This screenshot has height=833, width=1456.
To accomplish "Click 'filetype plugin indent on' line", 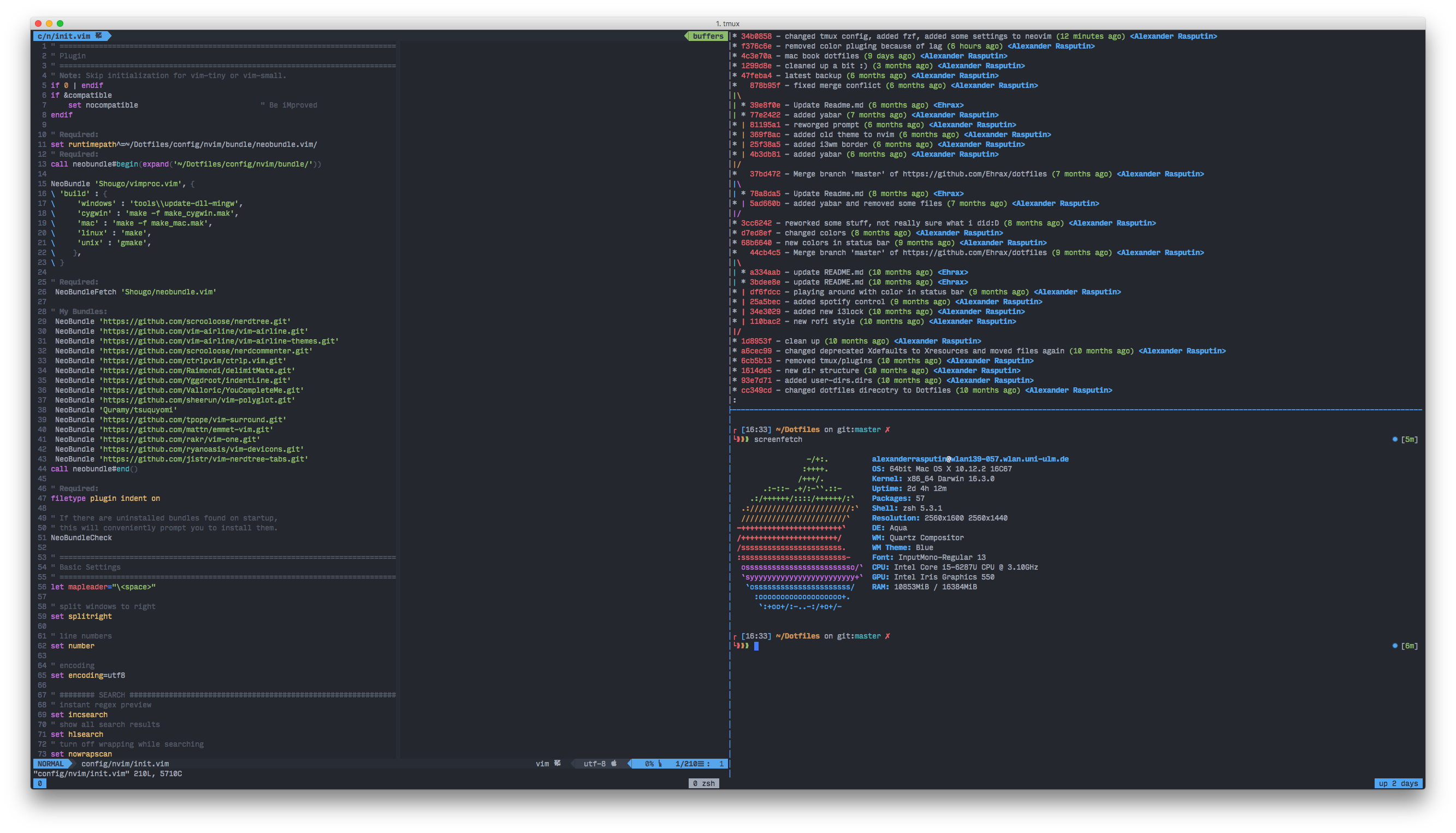I will (105, 498).
